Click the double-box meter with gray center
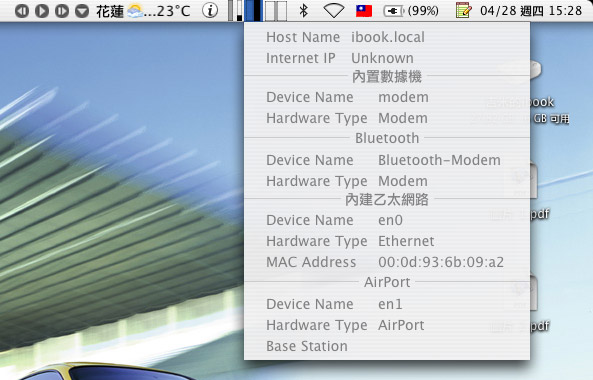The height and width of the screenshot is (380, 593). (x=276, y=11)
